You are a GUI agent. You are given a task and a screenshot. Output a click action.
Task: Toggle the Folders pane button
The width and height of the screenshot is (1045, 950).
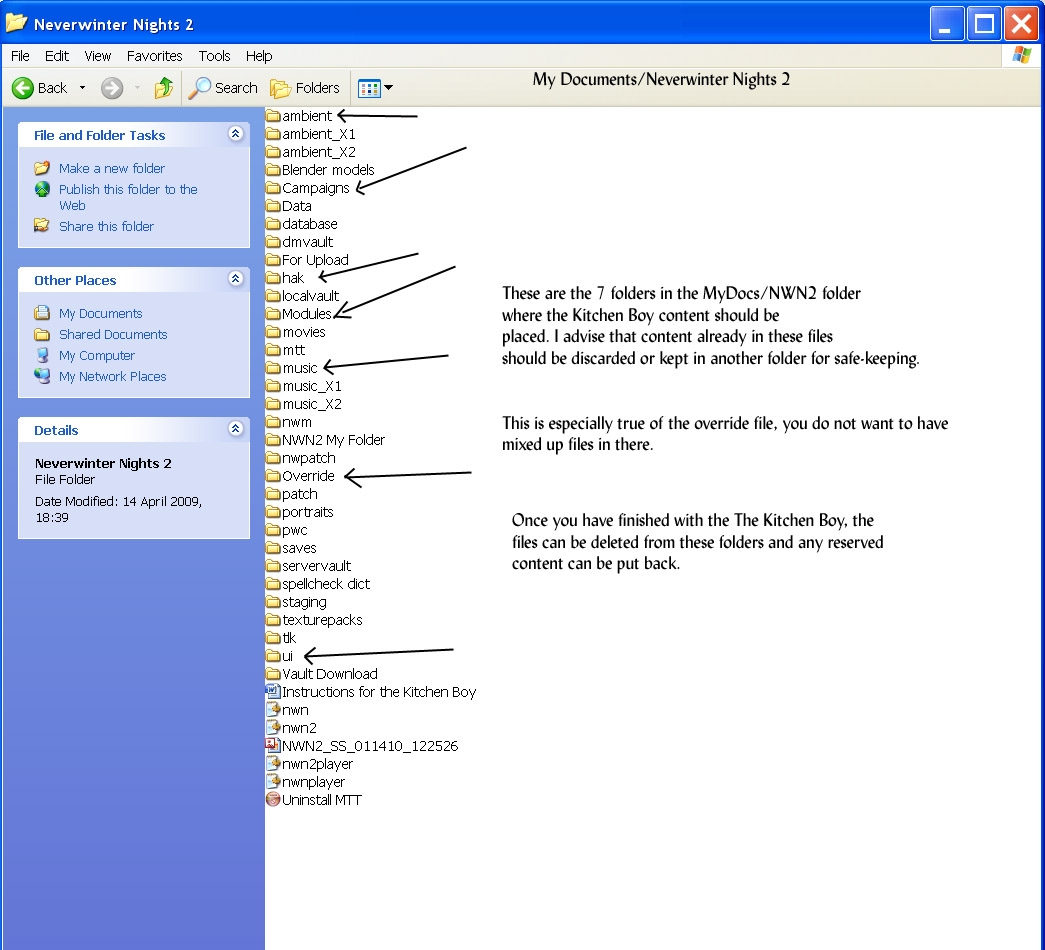(306, 88)
